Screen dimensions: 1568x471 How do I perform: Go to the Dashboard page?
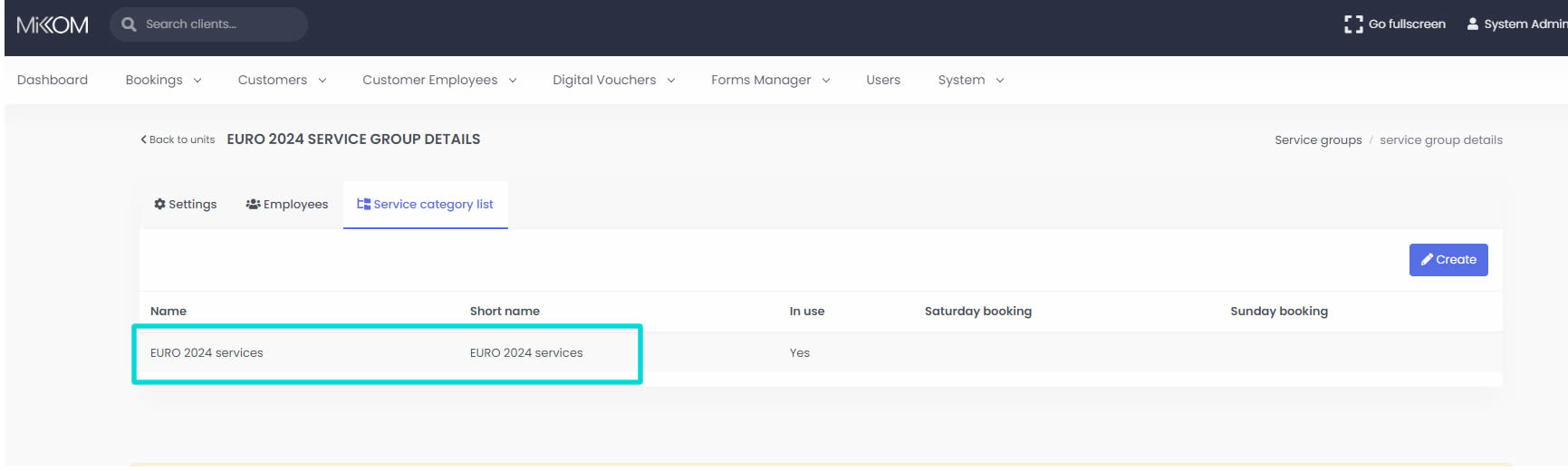[x=53, y=81]
